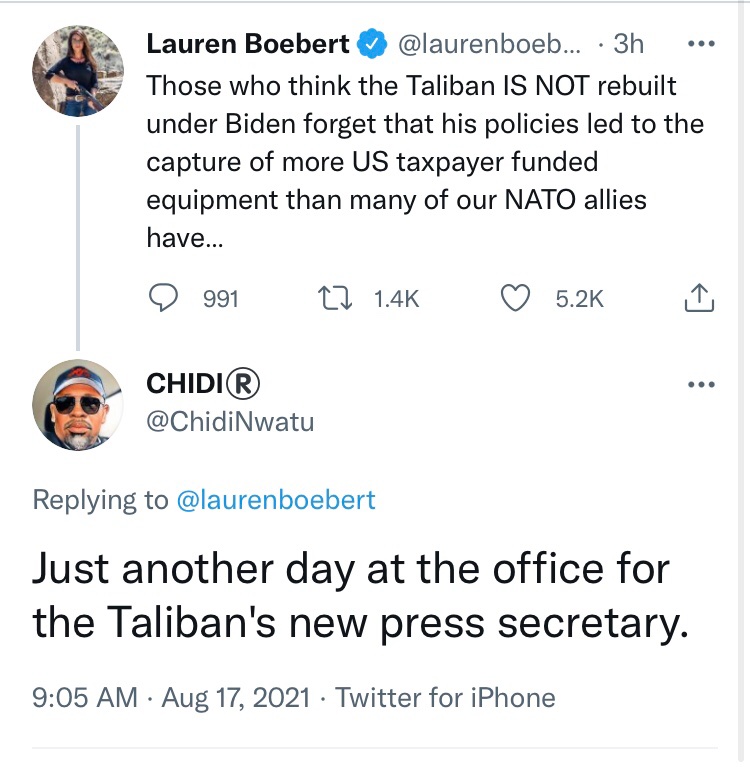Image resolution: width=750 pixels, height=768 pixels.
Task: Click the blue verified badge
Action: pyautogui.click(x=372, y=45)
